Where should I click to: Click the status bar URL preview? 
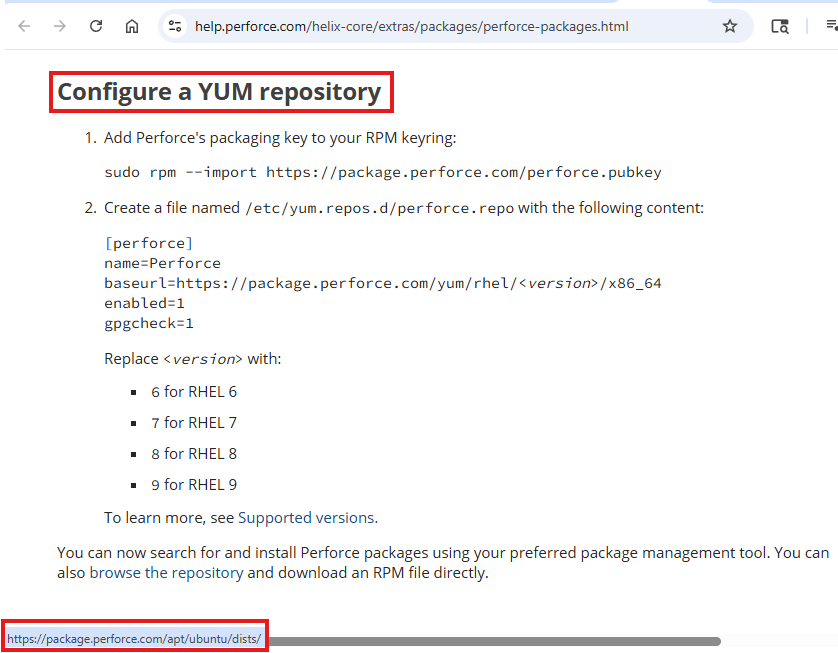pyautogui.click(x=134, y=638)
